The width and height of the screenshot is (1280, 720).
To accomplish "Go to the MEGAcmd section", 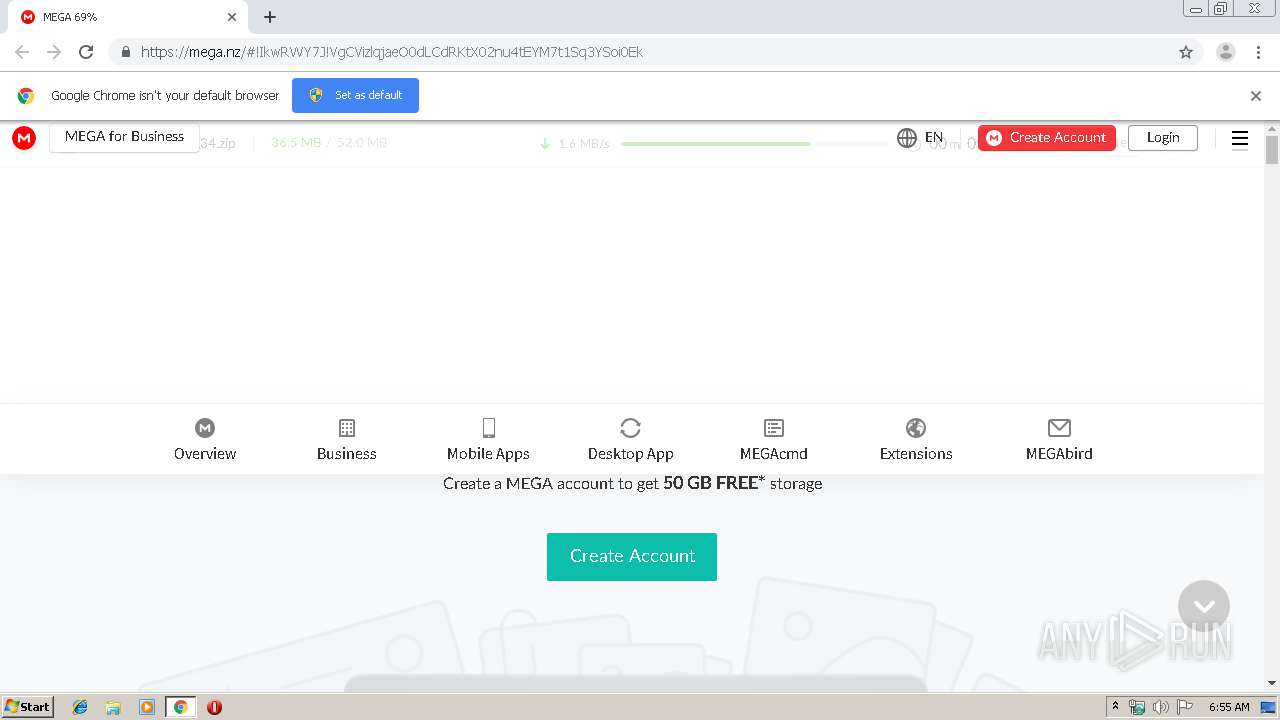I will point(774,440).
